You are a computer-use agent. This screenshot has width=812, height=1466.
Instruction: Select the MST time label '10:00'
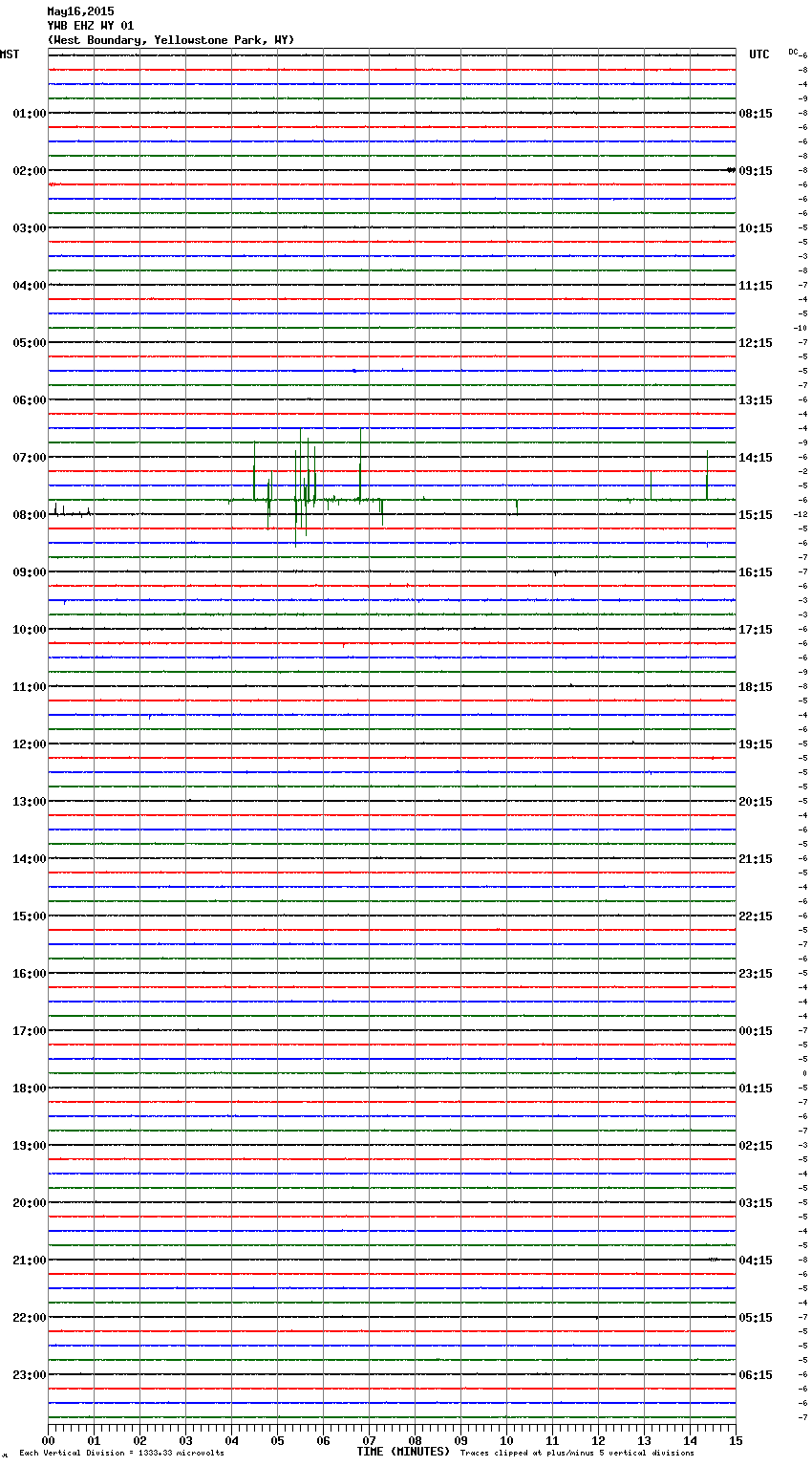pyautogui.click(x=30, y=630)
